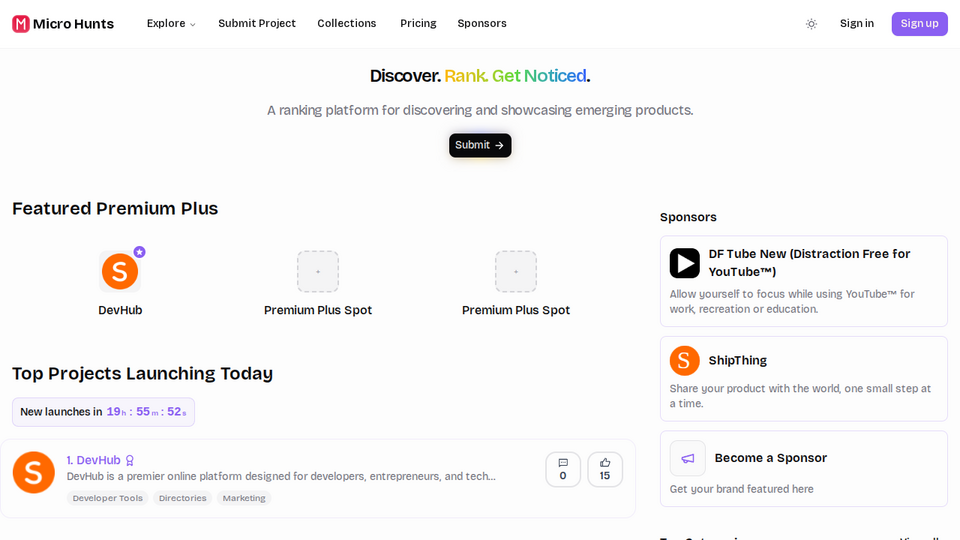The height and width of the screenshot is (540, 960).
Task: Click the first empty Premium Plus Spot placeholder
Action: [x=318, y=271]
